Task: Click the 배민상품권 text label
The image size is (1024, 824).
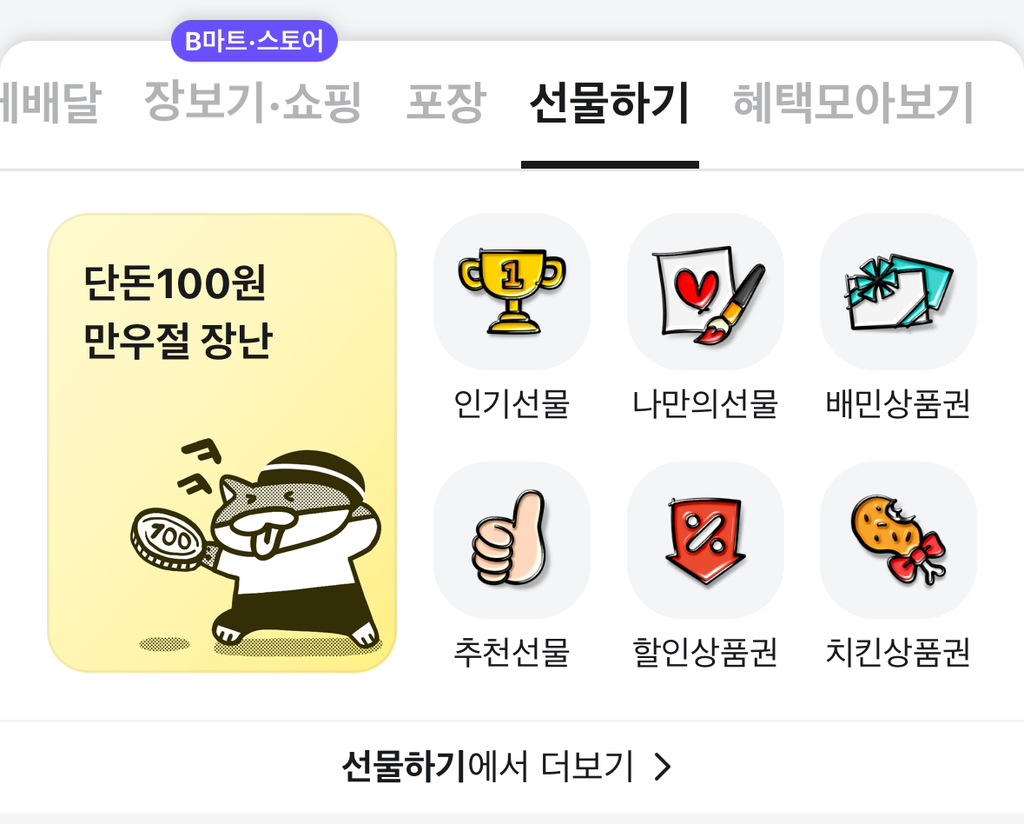Action: (899, 404)
